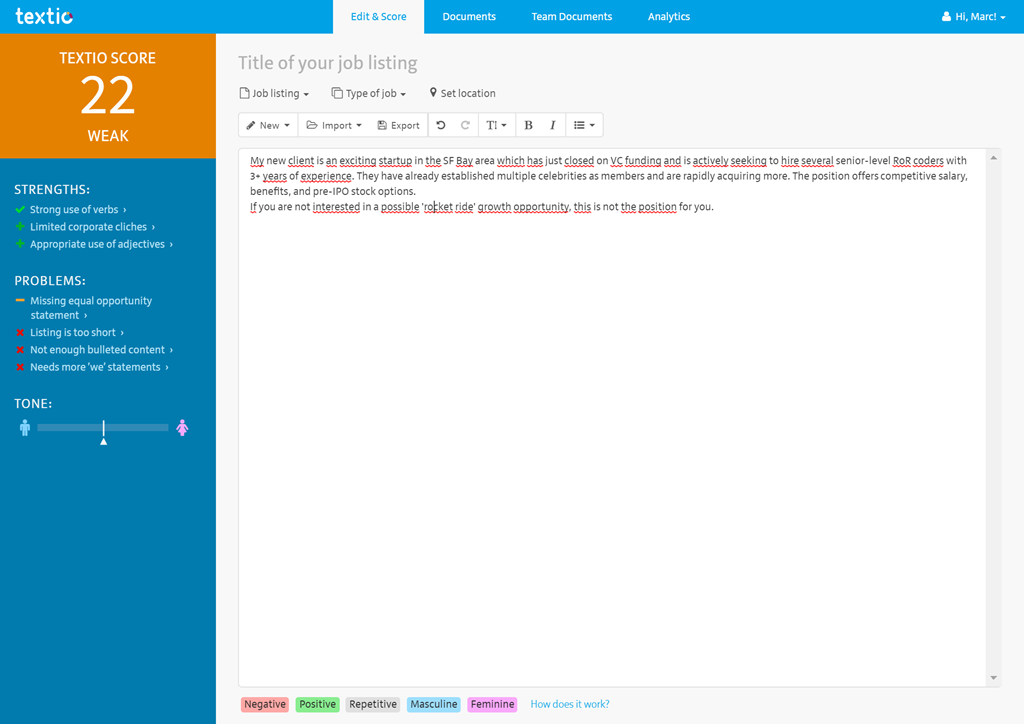
Task: Open the New document dropdown
Action: tap(268, 125)
